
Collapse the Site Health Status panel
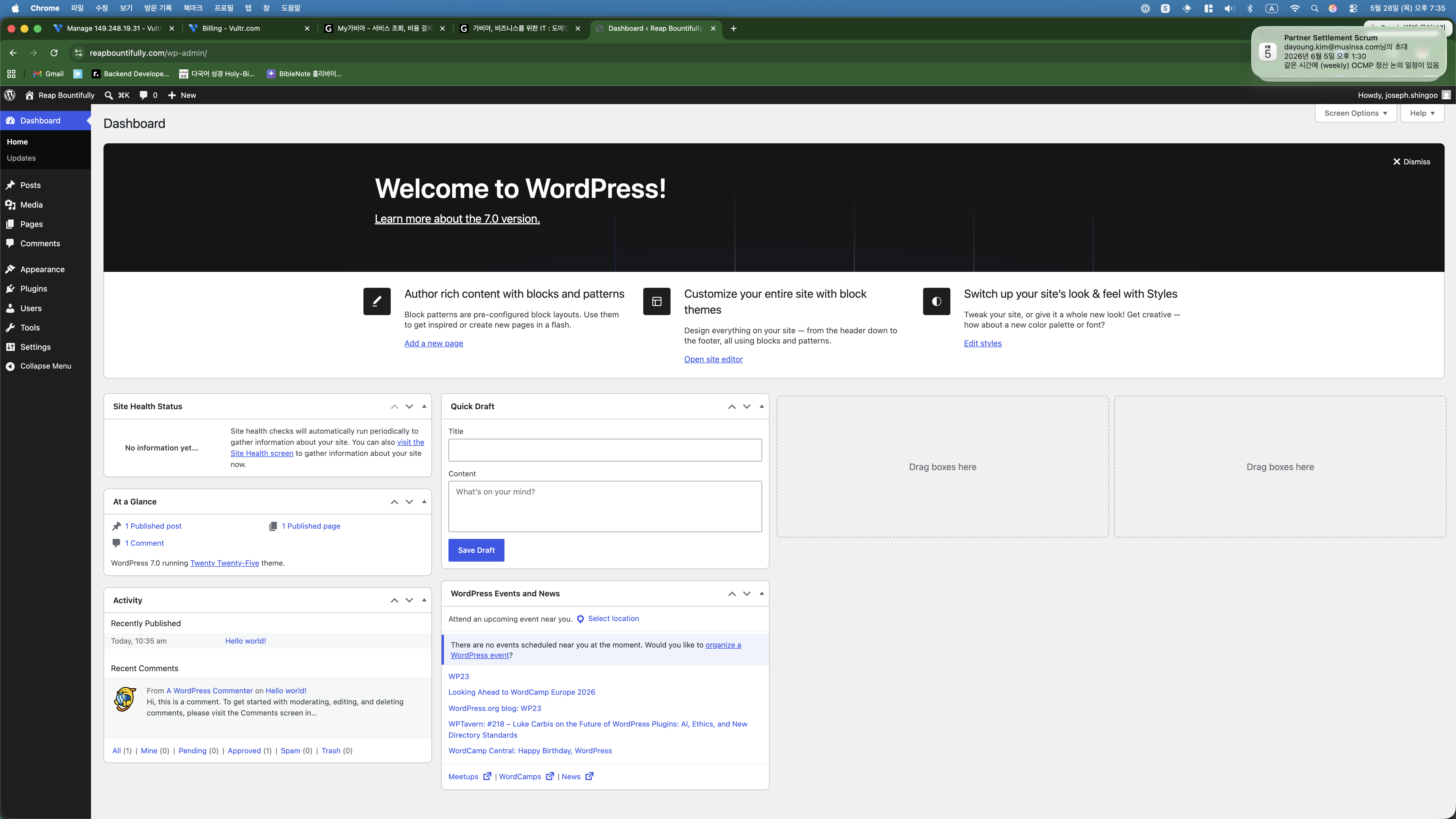coord(424,406)
